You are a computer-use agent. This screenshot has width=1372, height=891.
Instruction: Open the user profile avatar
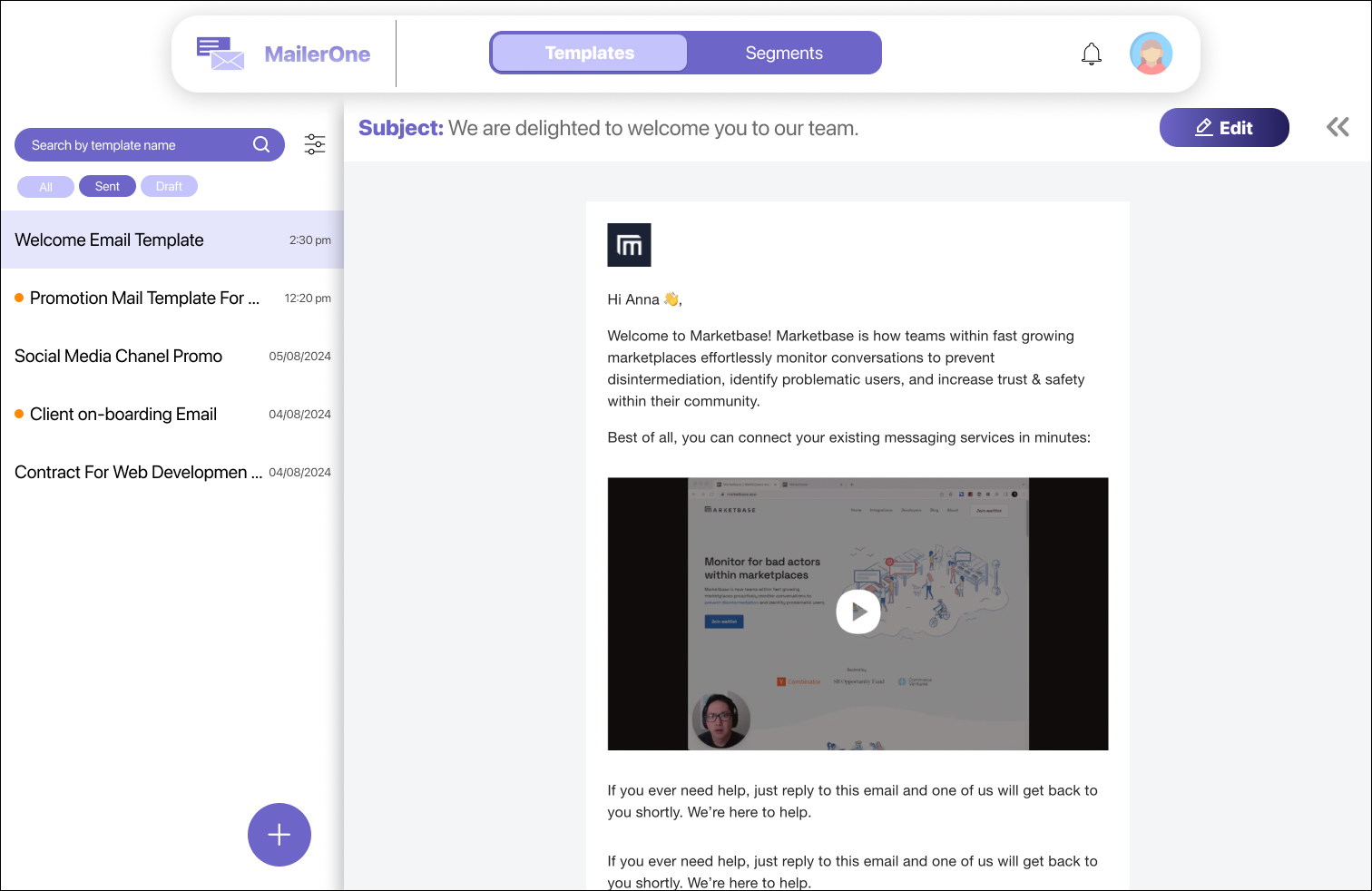[x=1151, y=54]
